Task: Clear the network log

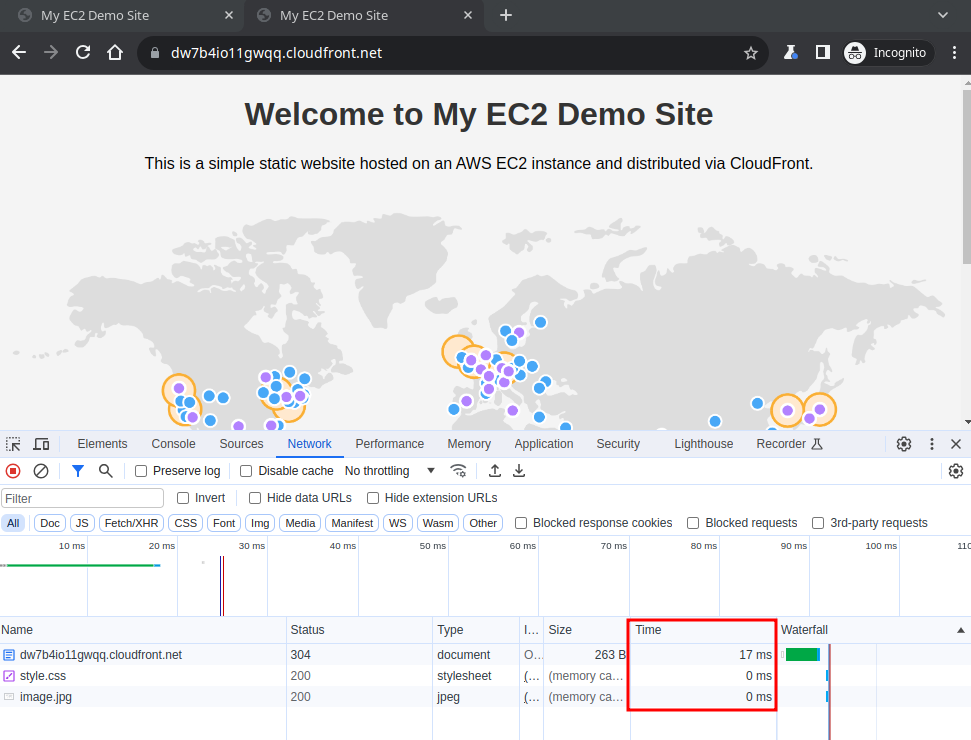Action: coord(41,471)
